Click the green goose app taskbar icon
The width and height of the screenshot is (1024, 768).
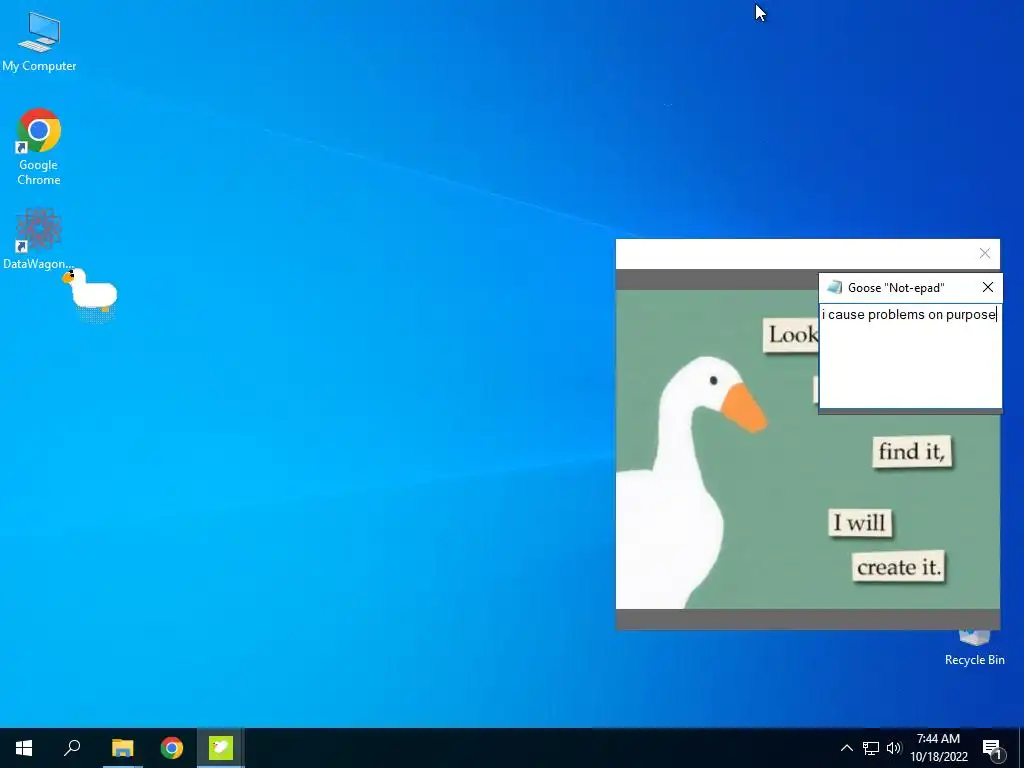click(221, 748)
